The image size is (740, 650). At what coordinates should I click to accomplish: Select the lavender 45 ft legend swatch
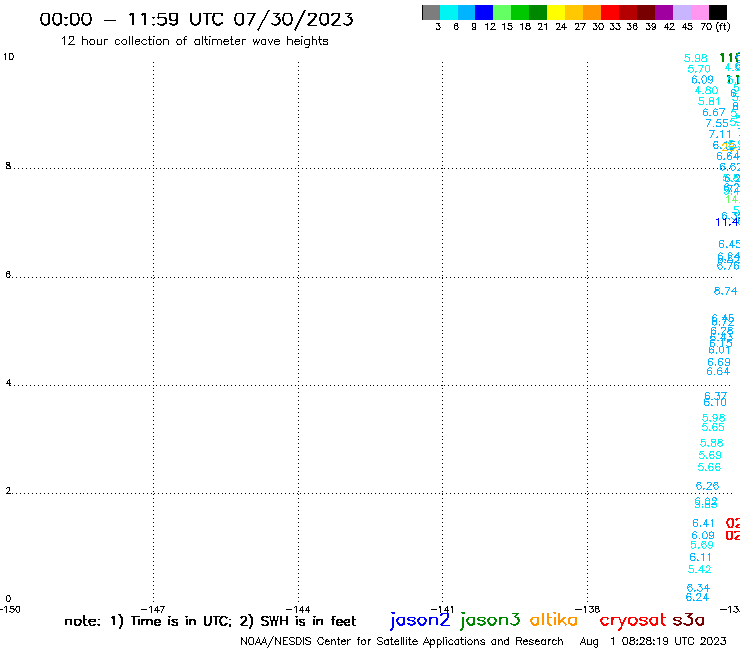point(682,12)
